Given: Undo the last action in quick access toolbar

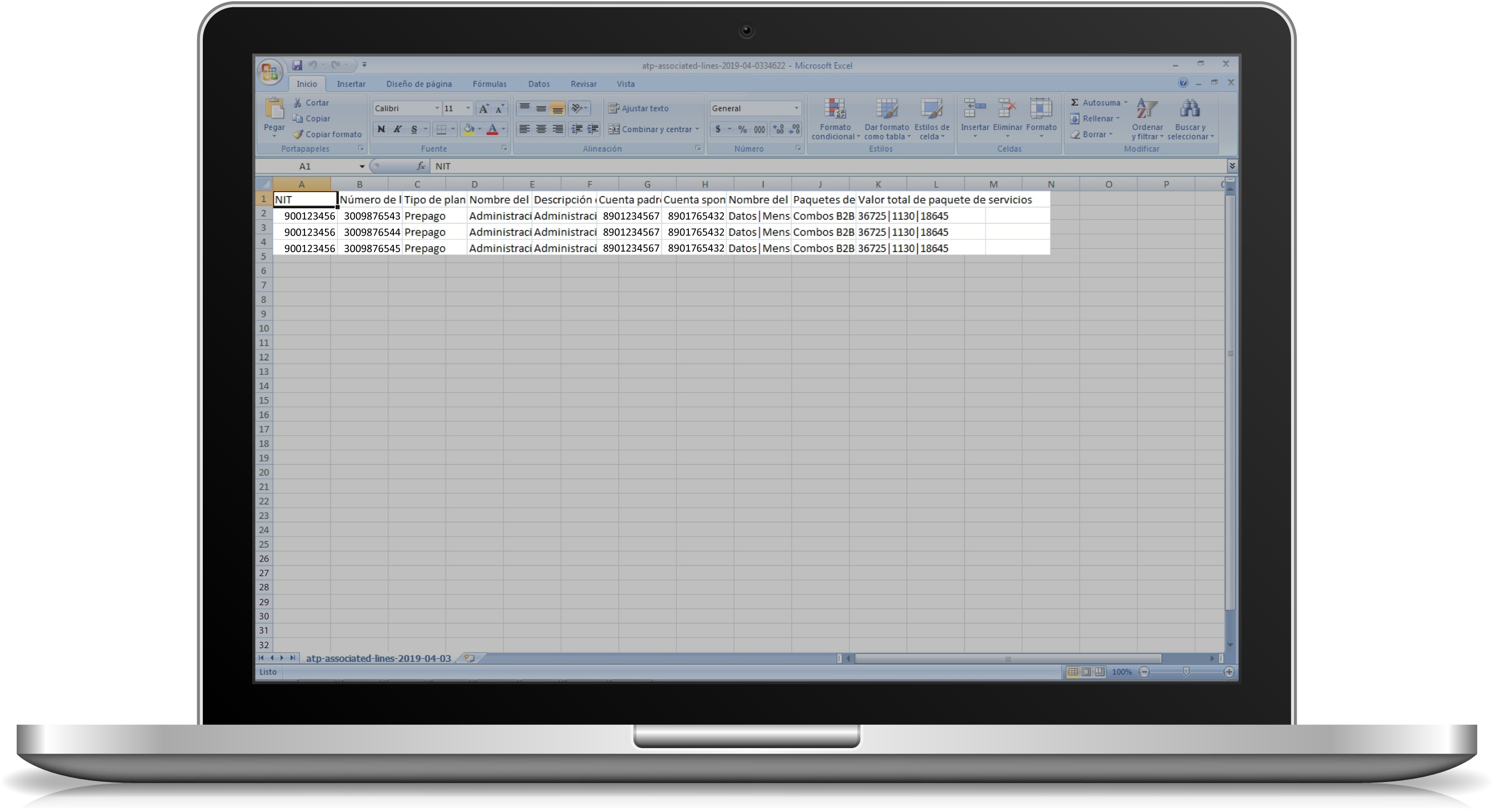Looking at the screenshot, I should point(313,65).
